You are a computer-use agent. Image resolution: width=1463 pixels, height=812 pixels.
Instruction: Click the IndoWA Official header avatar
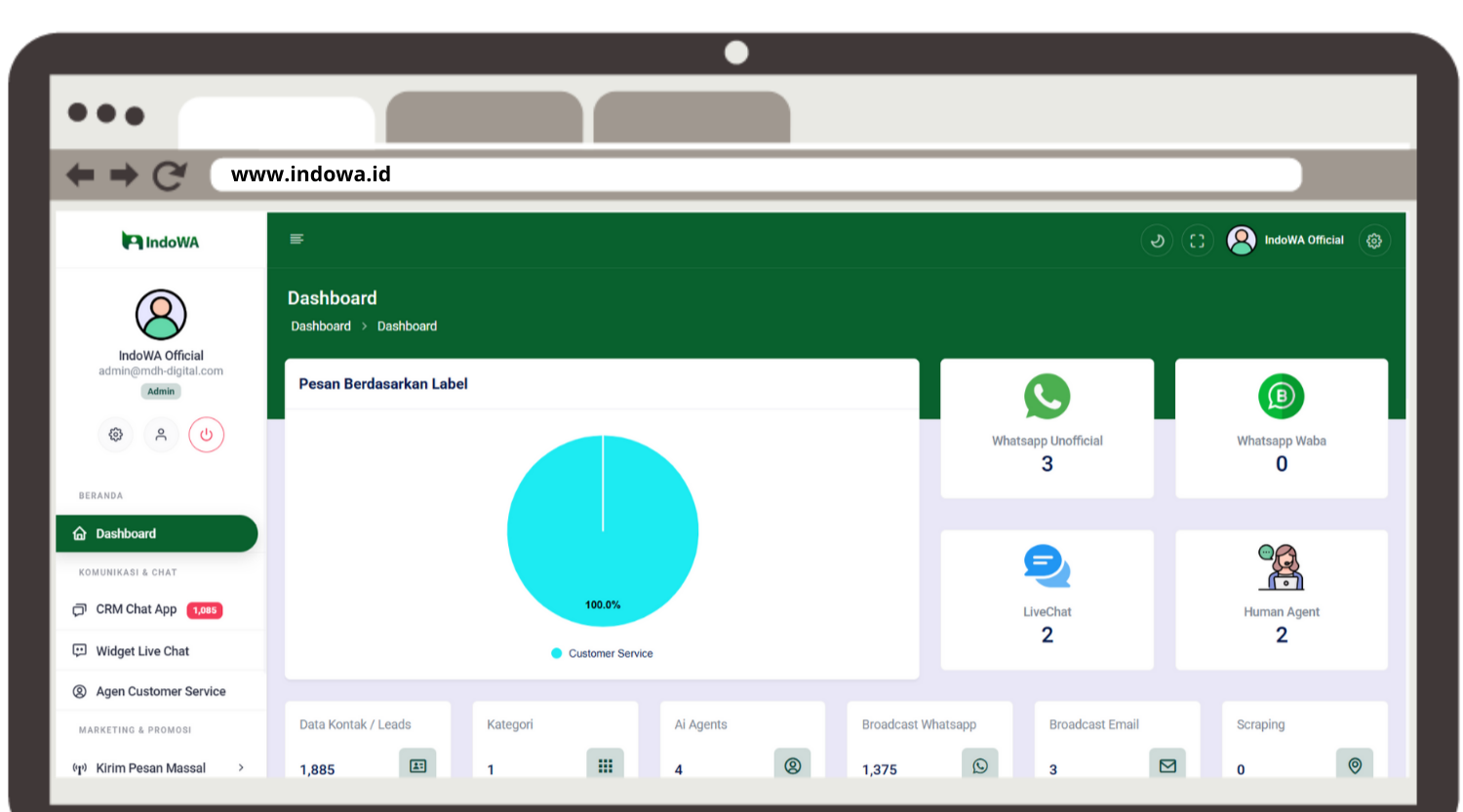1242,240
